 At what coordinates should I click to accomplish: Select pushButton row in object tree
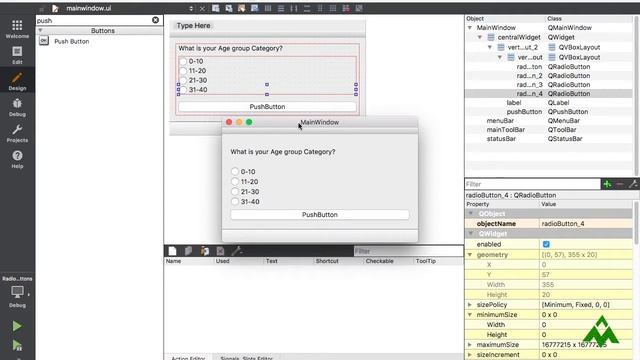click(550, 111)
